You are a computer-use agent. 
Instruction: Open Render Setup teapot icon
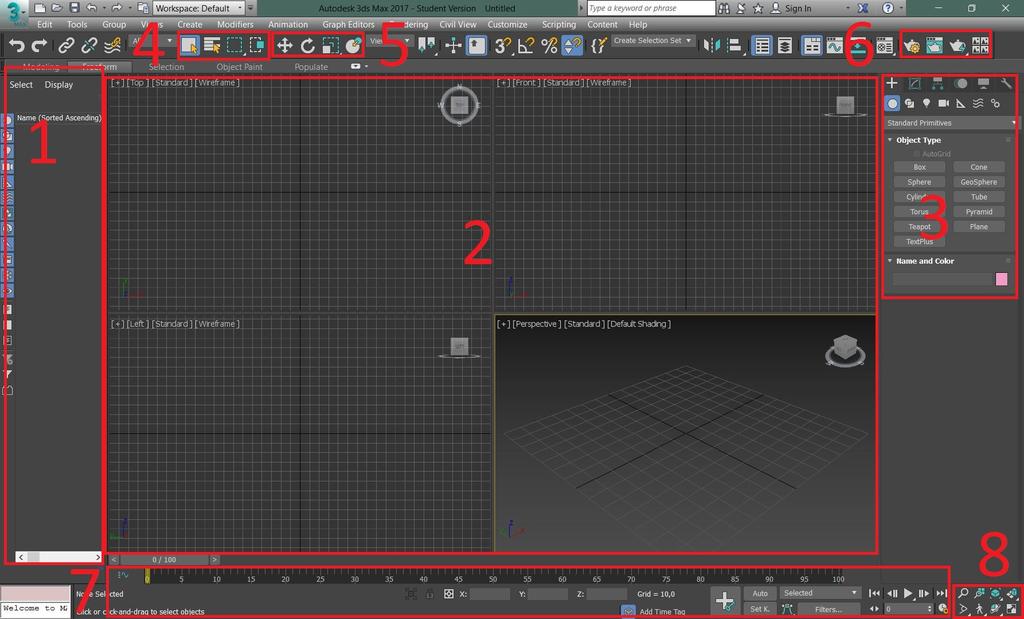912,45
